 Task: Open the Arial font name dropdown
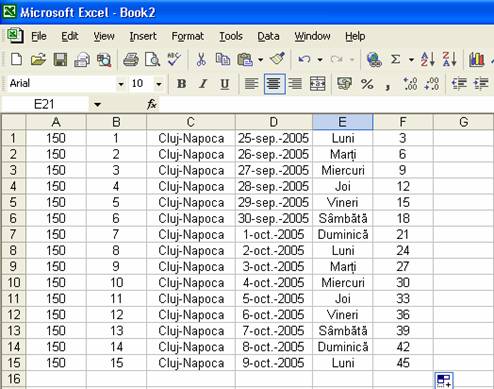click(x=121, y=84)
